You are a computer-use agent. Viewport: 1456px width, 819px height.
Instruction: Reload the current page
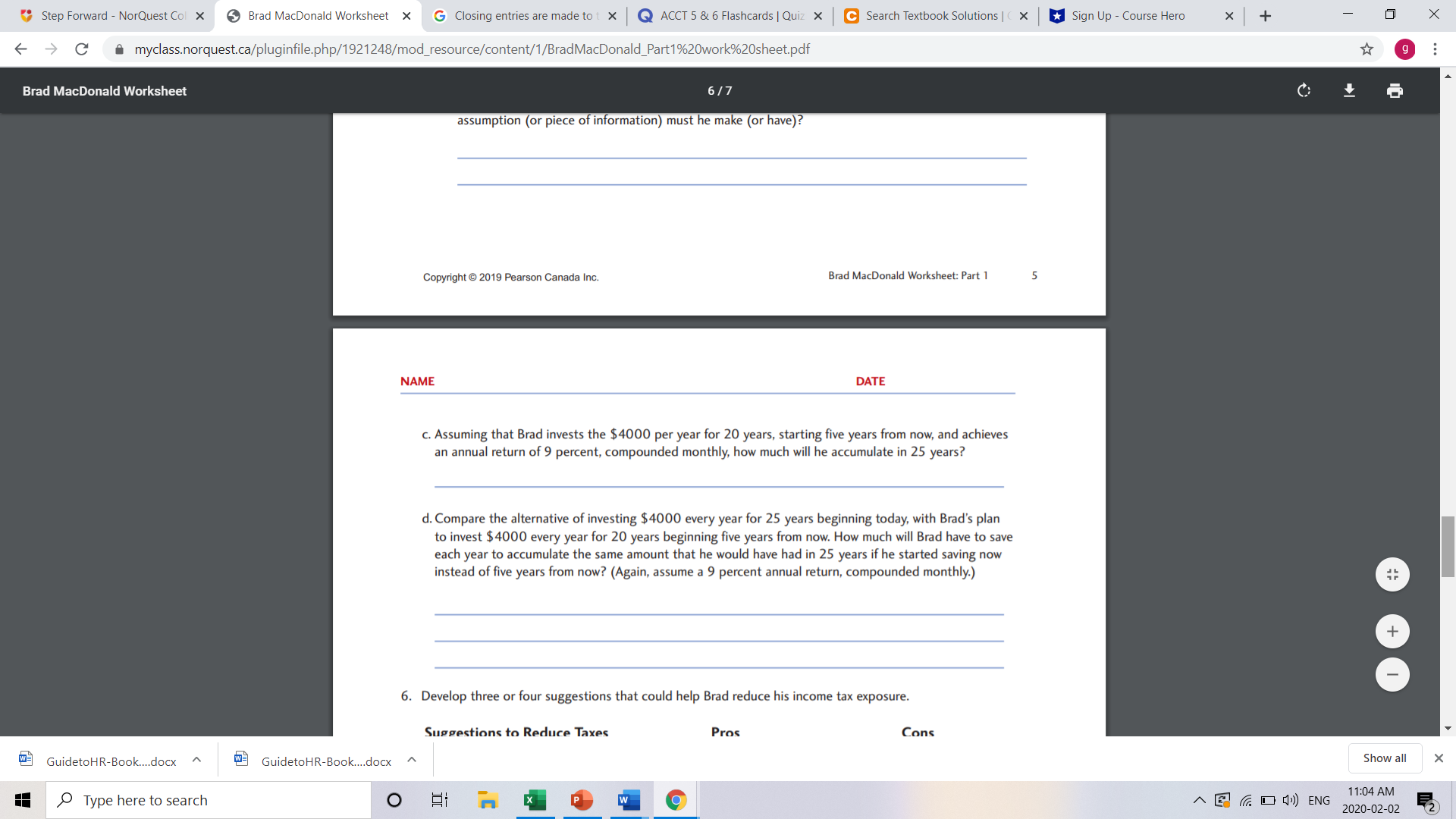pos(82,49)
